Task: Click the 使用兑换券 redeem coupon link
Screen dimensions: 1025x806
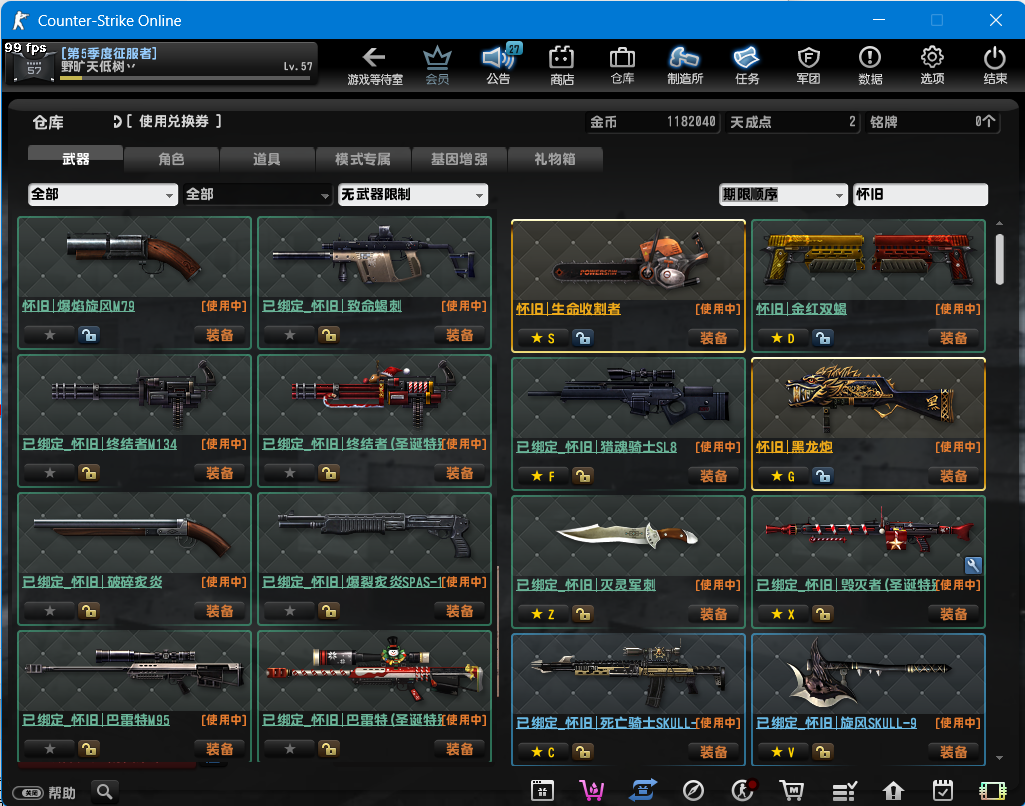Action: 173,121
